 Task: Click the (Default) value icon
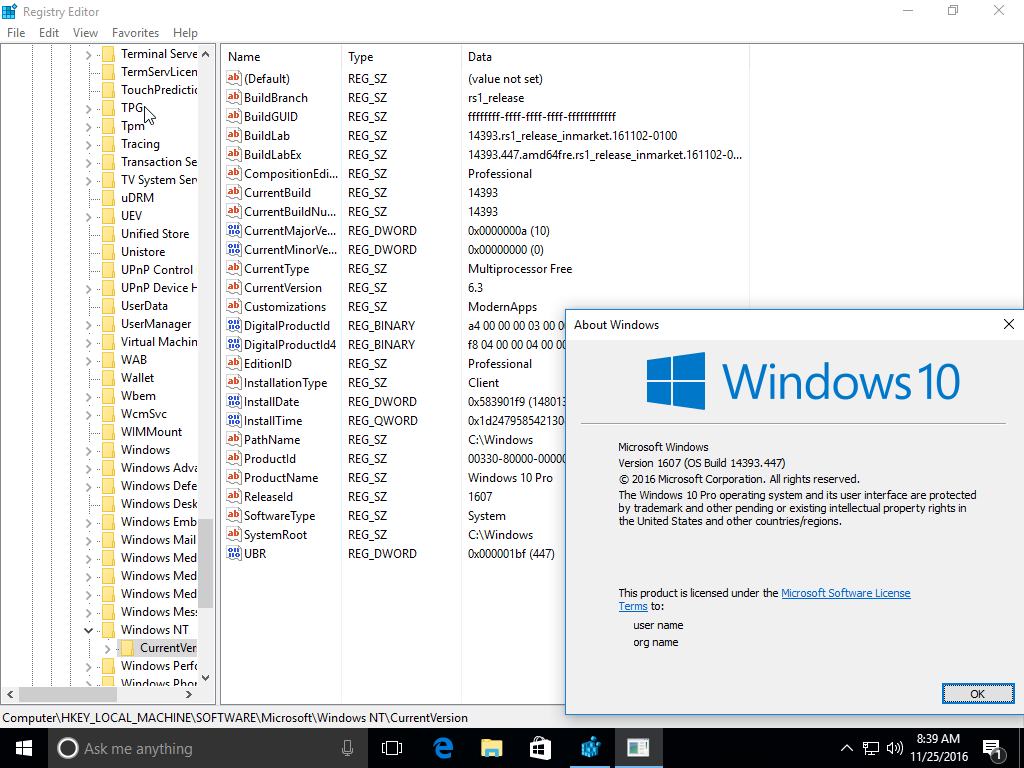[234, 78]
